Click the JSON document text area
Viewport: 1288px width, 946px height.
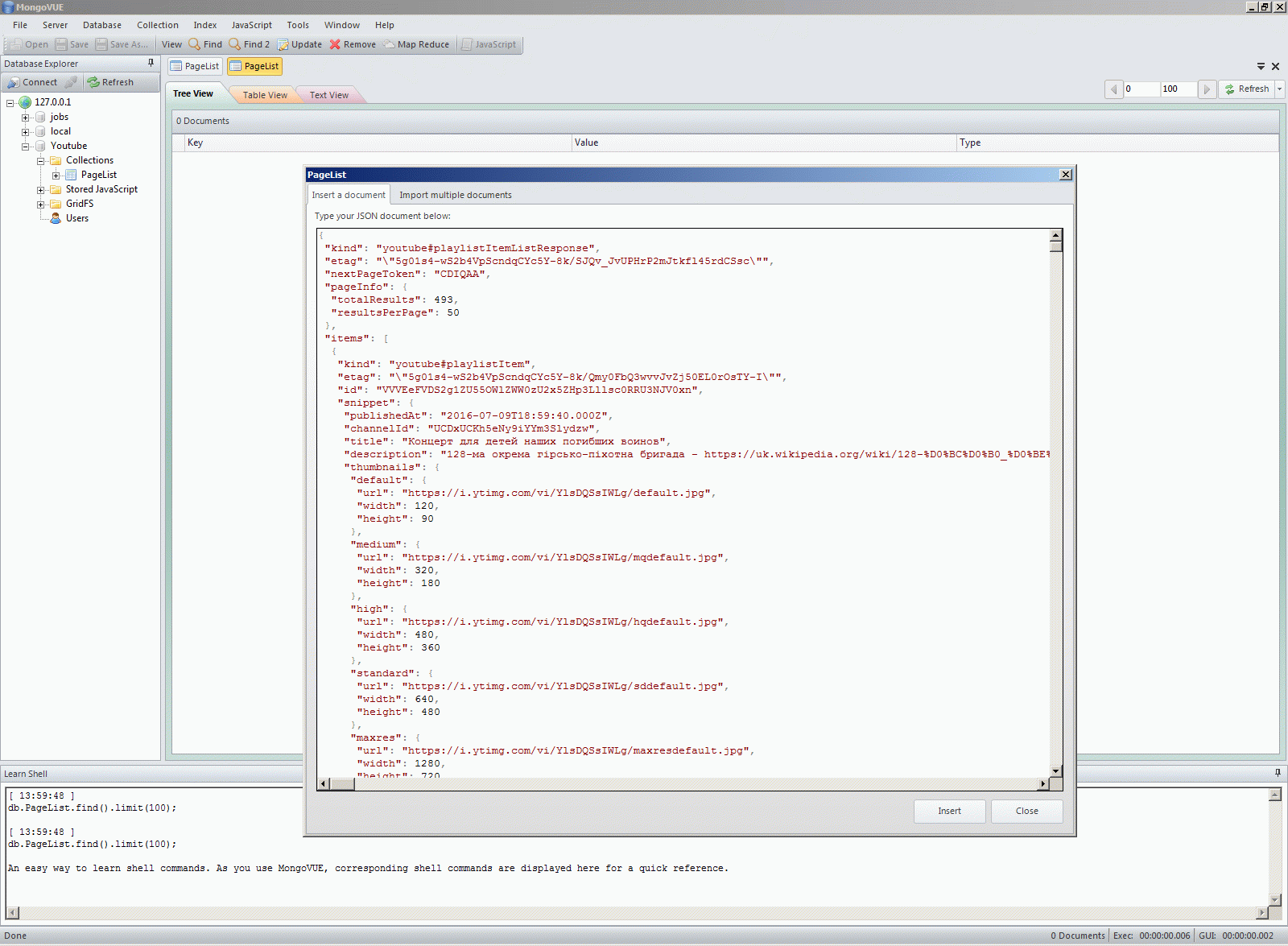pyautogui.click(x=683, y=503)
